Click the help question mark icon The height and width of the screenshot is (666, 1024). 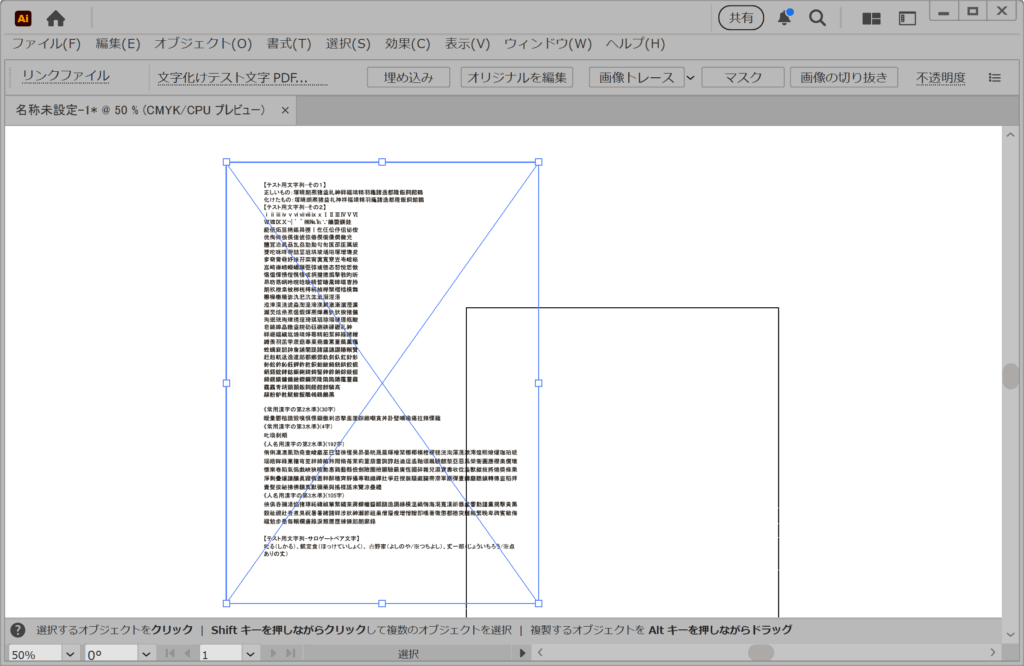click(x=18, y=630)
